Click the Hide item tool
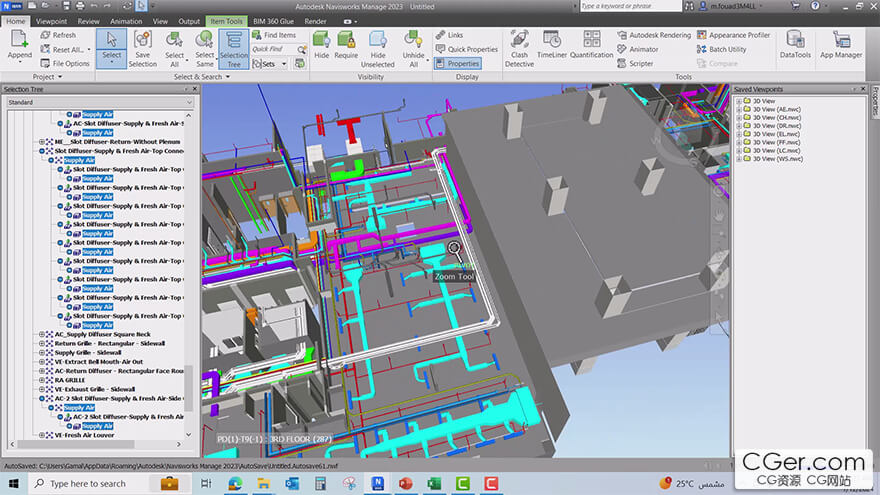Image resolution: width=880 pixels, height=495 pixels. tap(322, 45)
